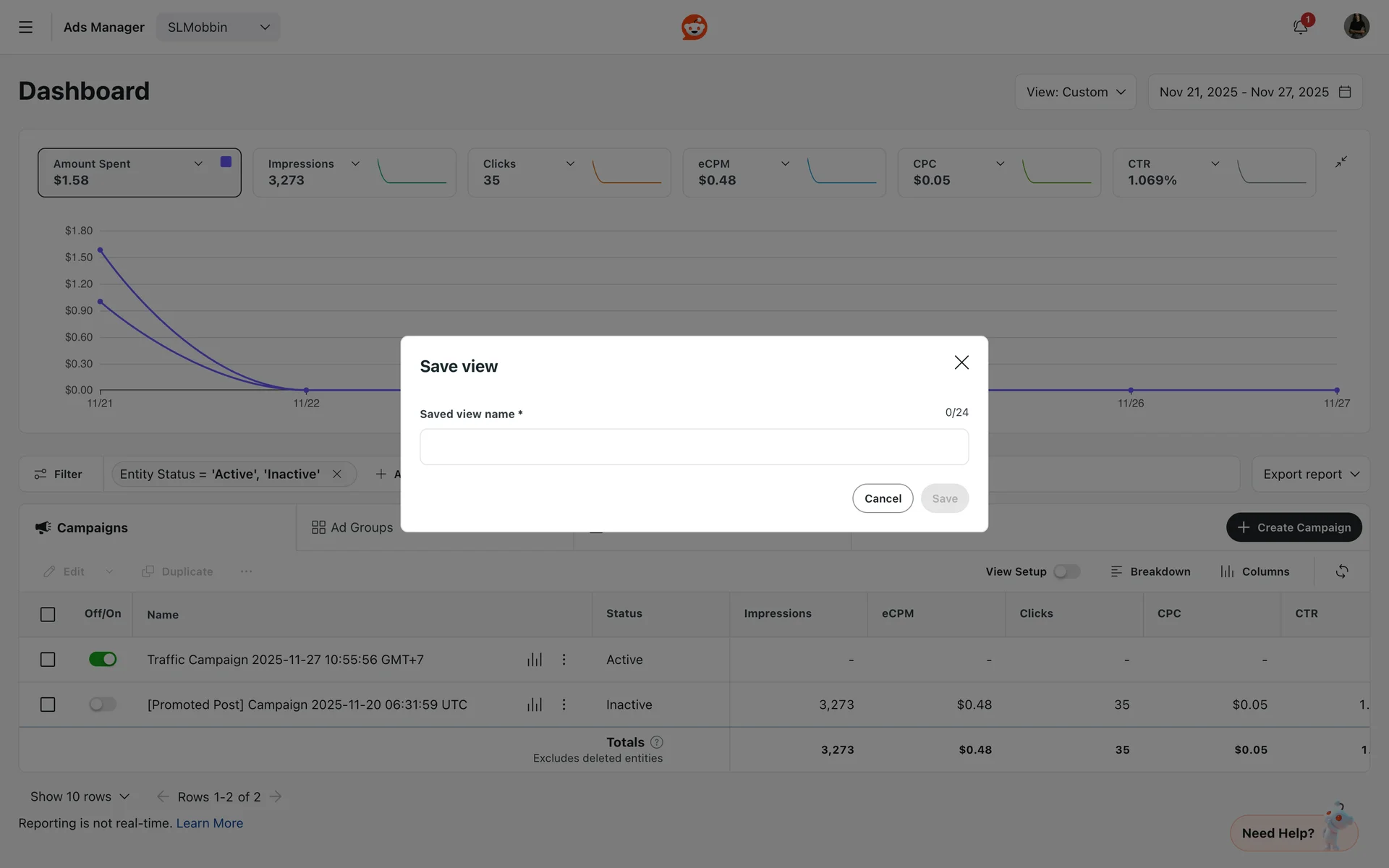Screen dimensions: 1389x868
Task: Click the refresh table icon
Action: 1341,571
